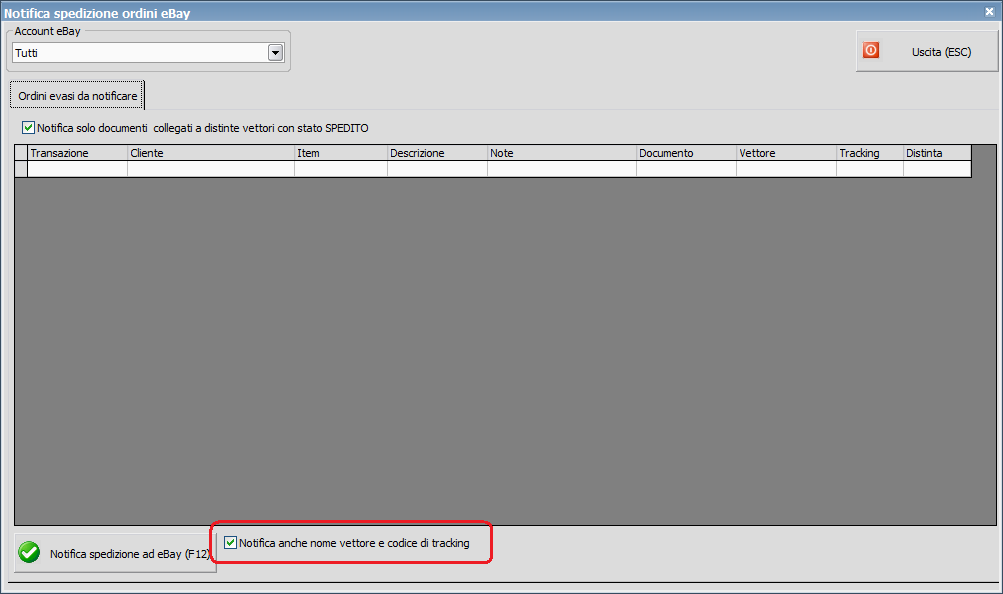This screenshot has height=594, width=1003.
Task: Click the Cliente column header
Action: click(210, 153)
